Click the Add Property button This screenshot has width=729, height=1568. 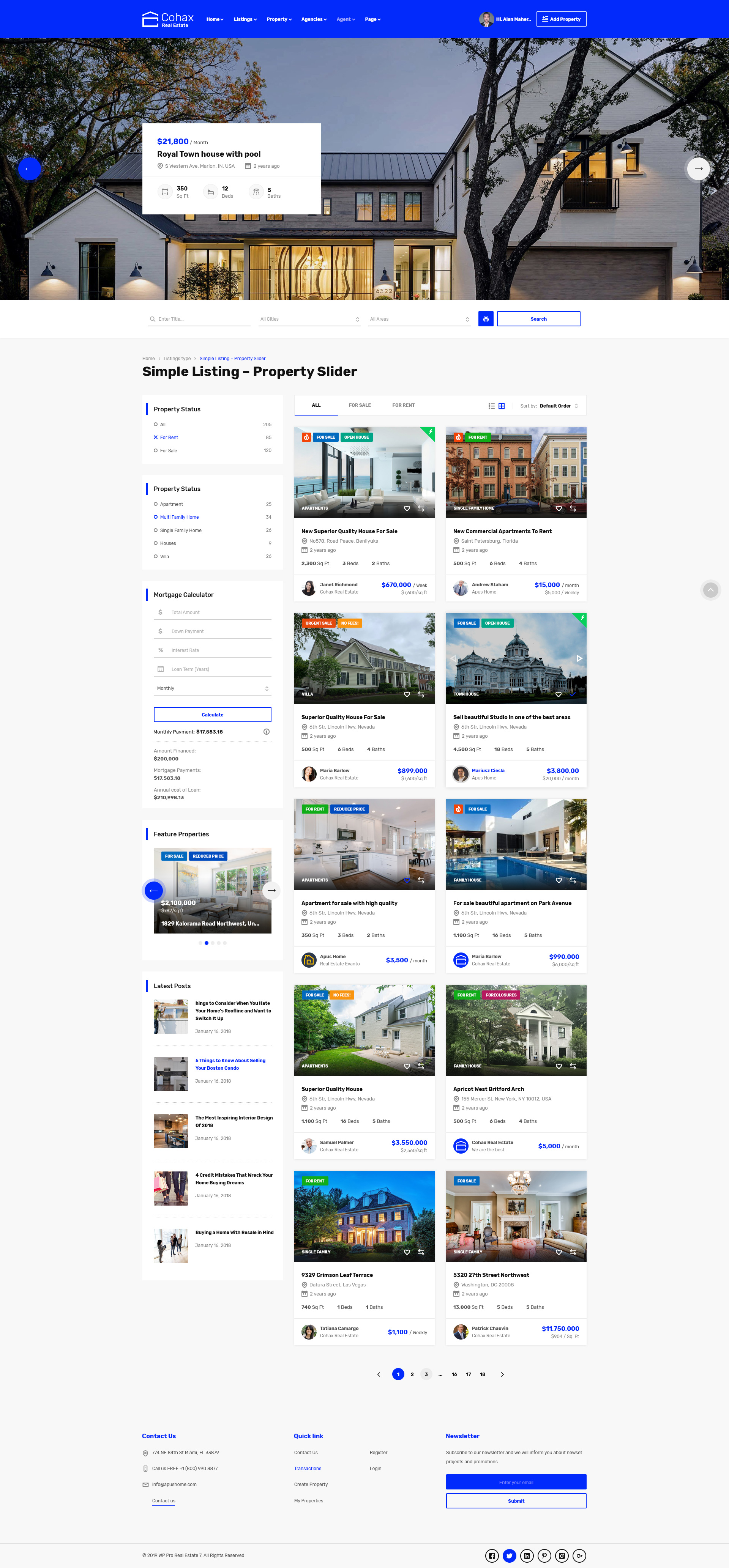coord(561,19)
